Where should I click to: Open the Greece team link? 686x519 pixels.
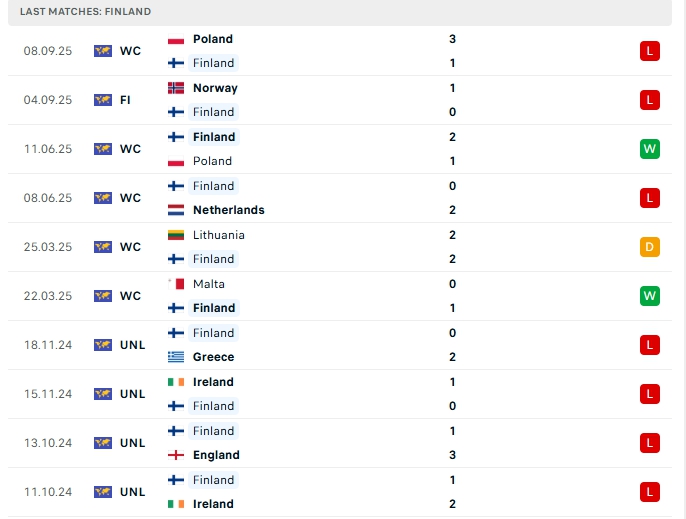[x=214, y=357]
